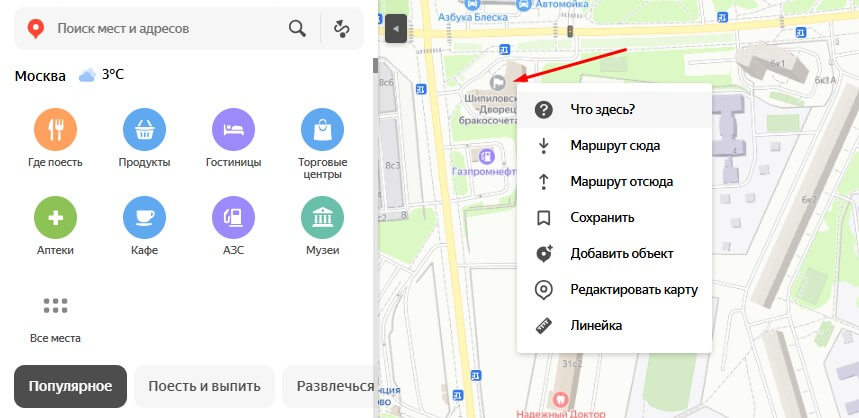859x418 pixels.
Task: Select the Где поесть category icon
Action: [x=55, y=129]
